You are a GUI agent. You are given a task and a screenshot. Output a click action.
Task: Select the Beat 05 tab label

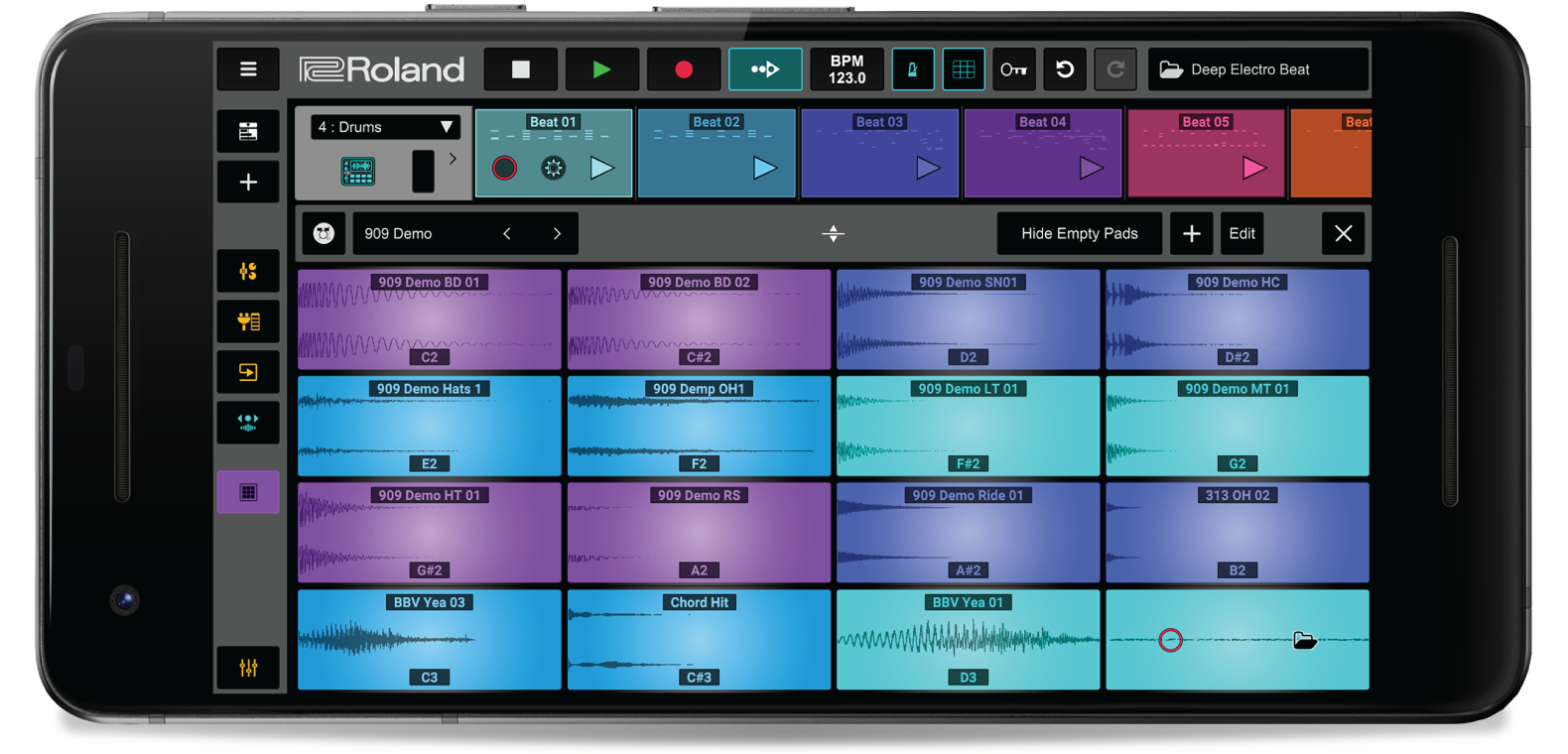[1206, 122]
